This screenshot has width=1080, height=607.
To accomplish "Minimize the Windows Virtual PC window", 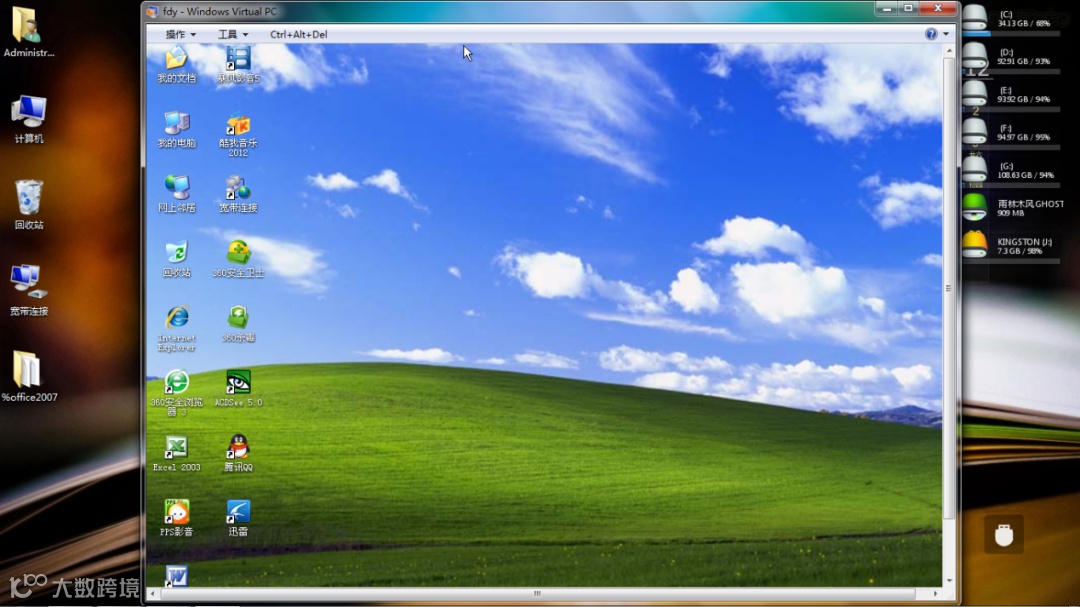I will (886, 8).
